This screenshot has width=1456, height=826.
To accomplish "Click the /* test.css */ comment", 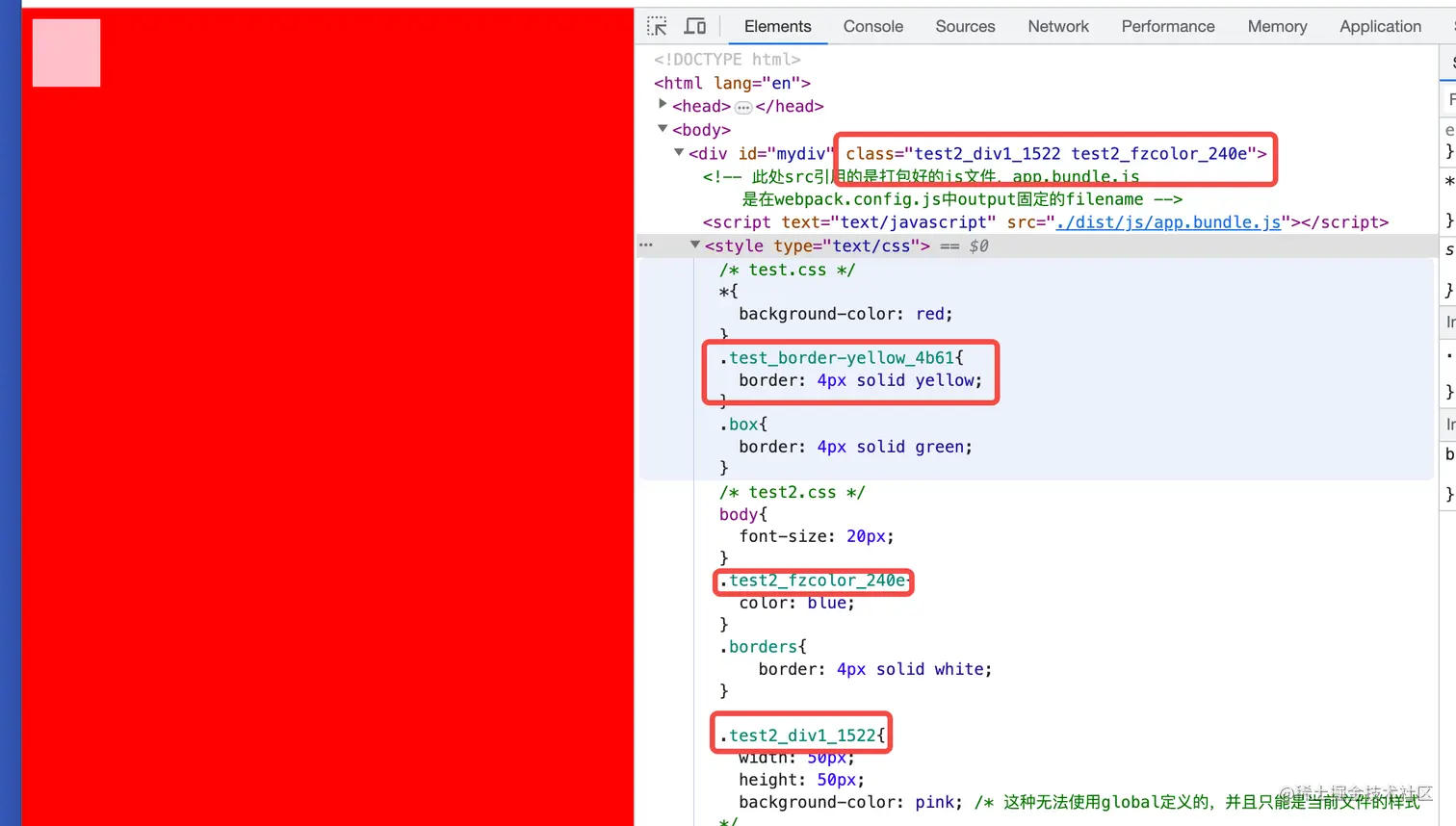I will click(787, 271).
